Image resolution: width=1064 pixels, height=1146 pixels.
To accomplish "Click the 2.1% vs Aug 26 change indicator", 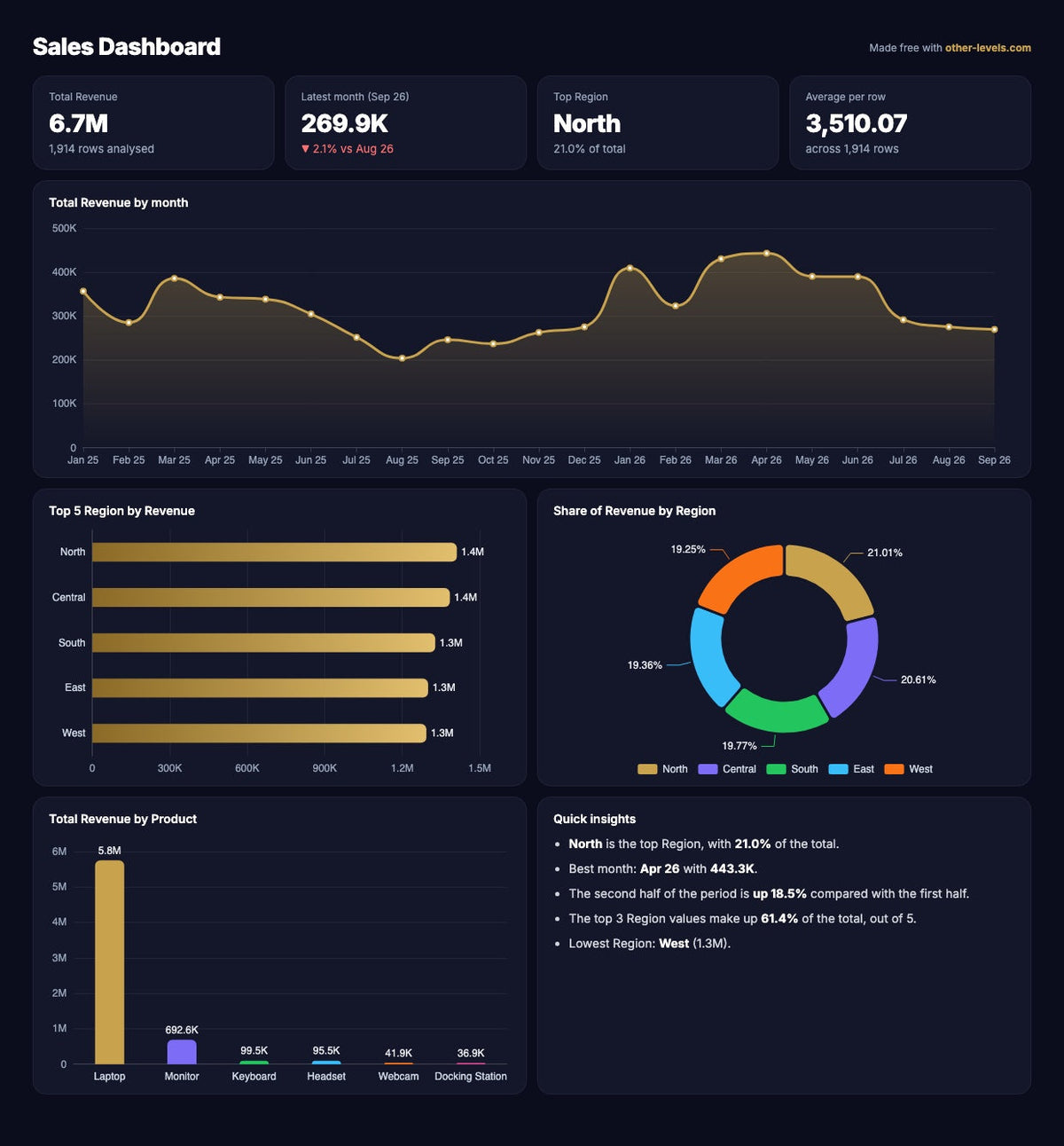I will [x=347, y=149].
